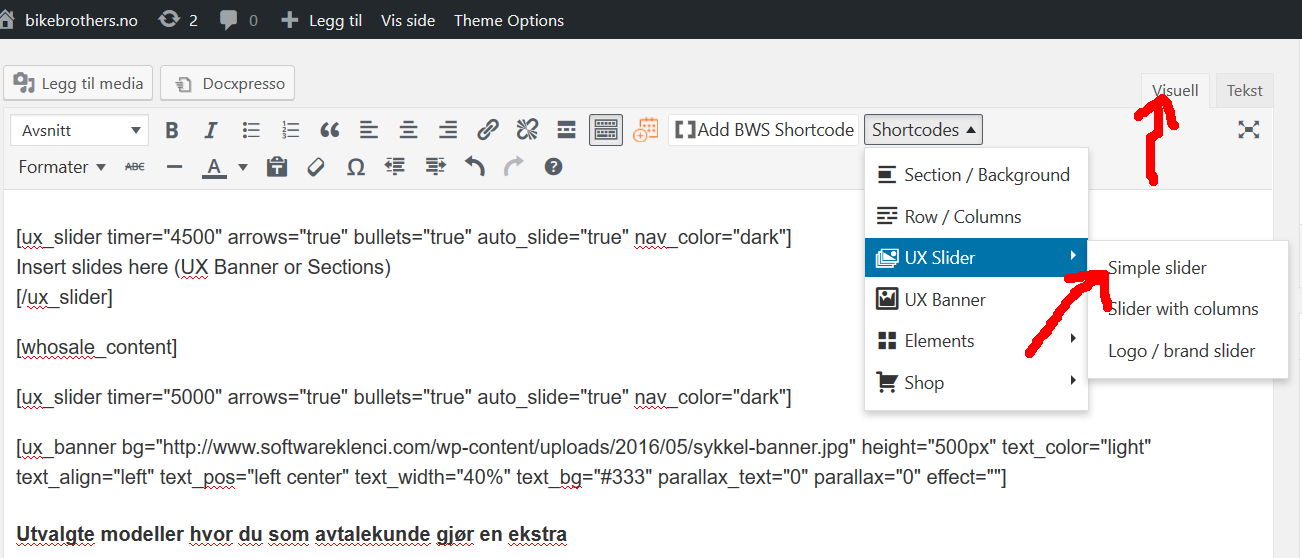
Task: Center align the text
Action: tap(409, 130)
